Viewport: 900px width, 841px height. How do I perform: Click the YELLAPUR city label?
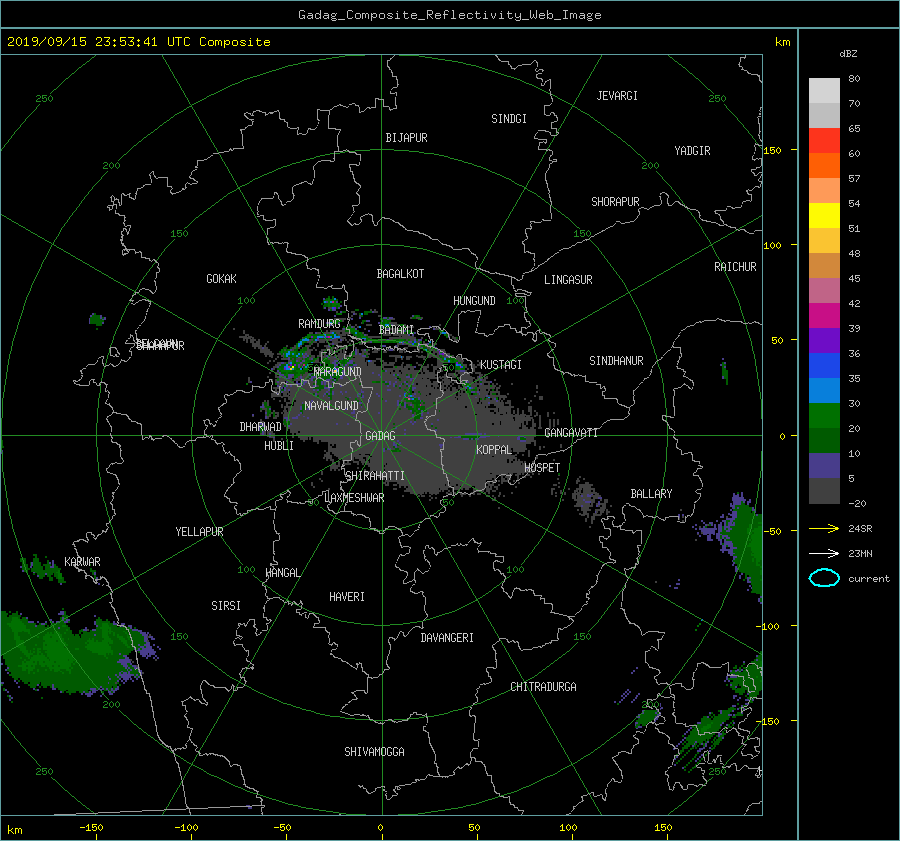(199, 532)
